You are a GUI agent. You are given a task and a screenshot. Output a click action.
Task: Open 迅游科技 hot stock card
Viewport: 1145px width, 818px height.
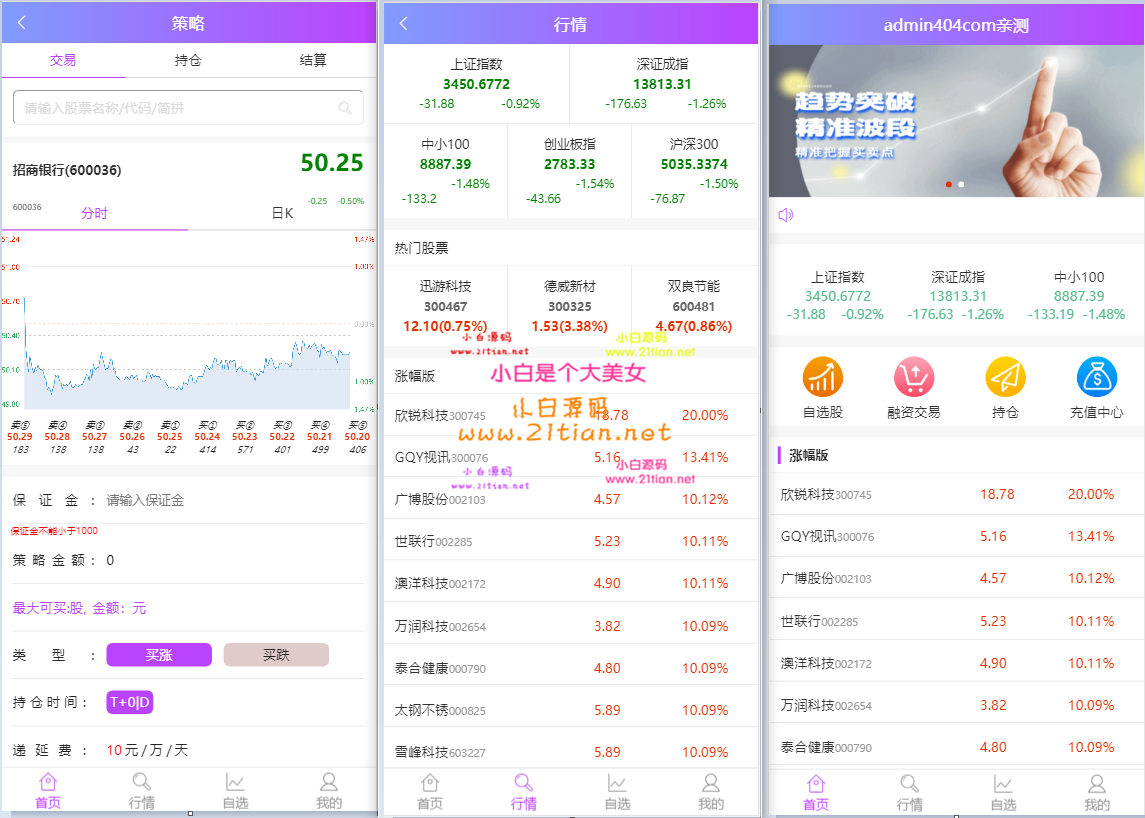tap(445, 306)
